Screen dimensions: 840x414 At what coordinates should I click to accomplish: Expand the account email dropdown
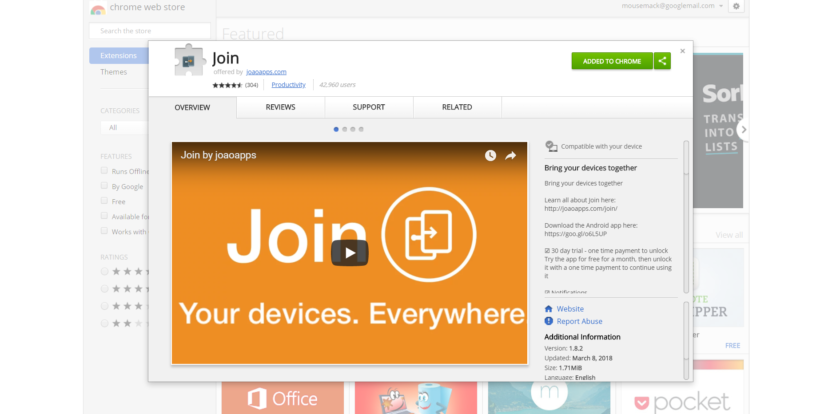click(721, 6)
